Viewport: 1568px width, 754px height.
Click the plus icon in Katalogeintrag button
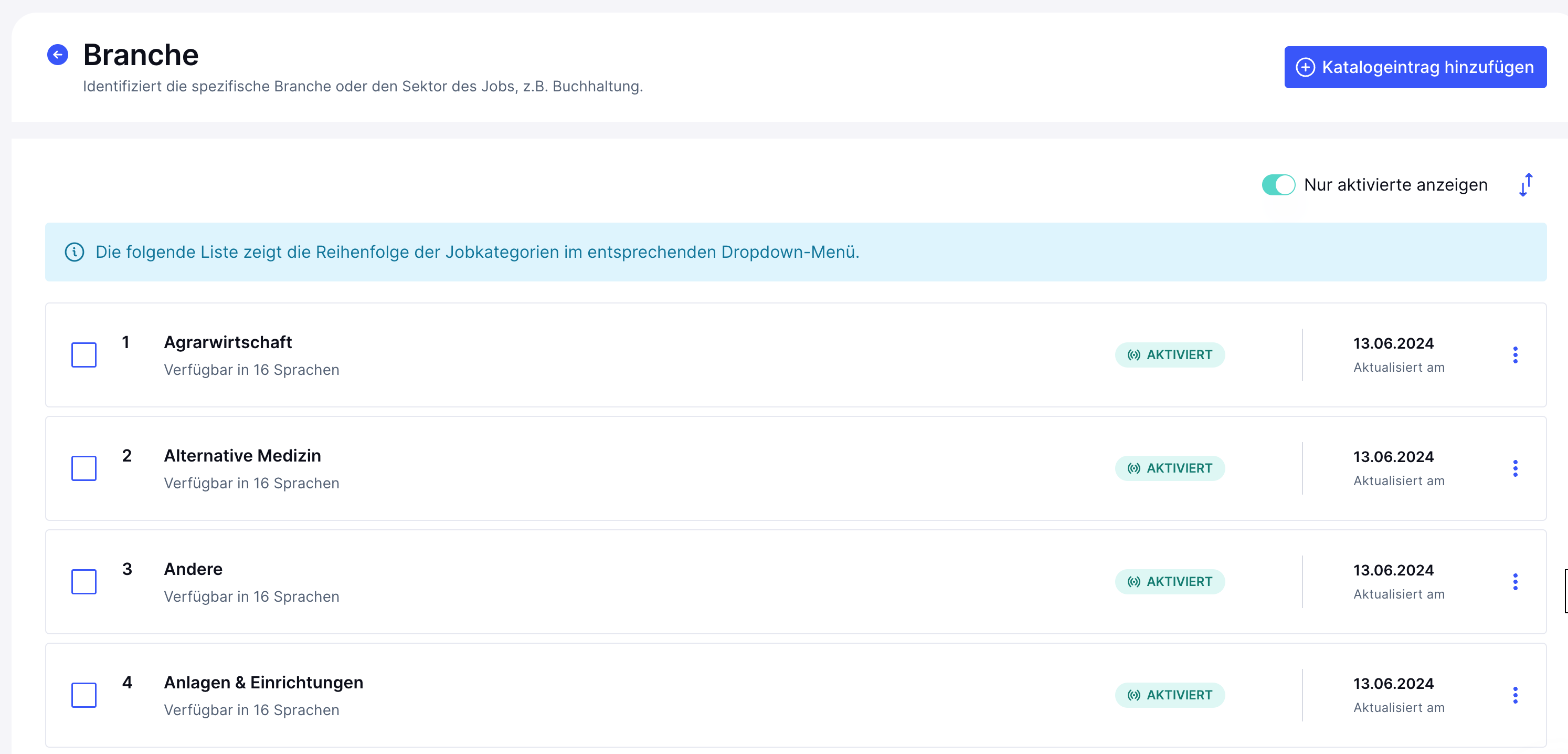click(x=1305, y=67)
